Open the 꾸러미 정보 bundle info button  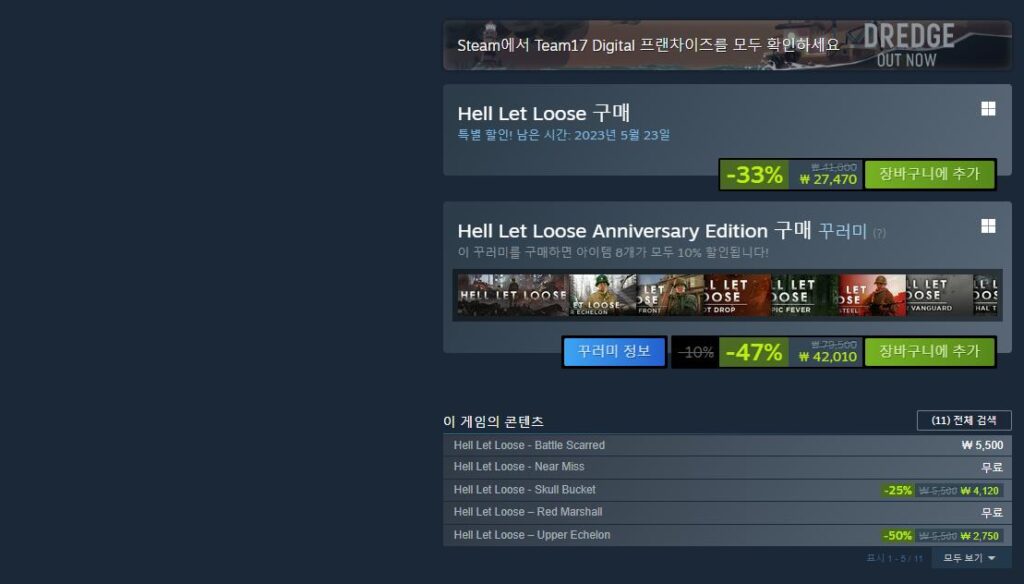tap(614, 352)
